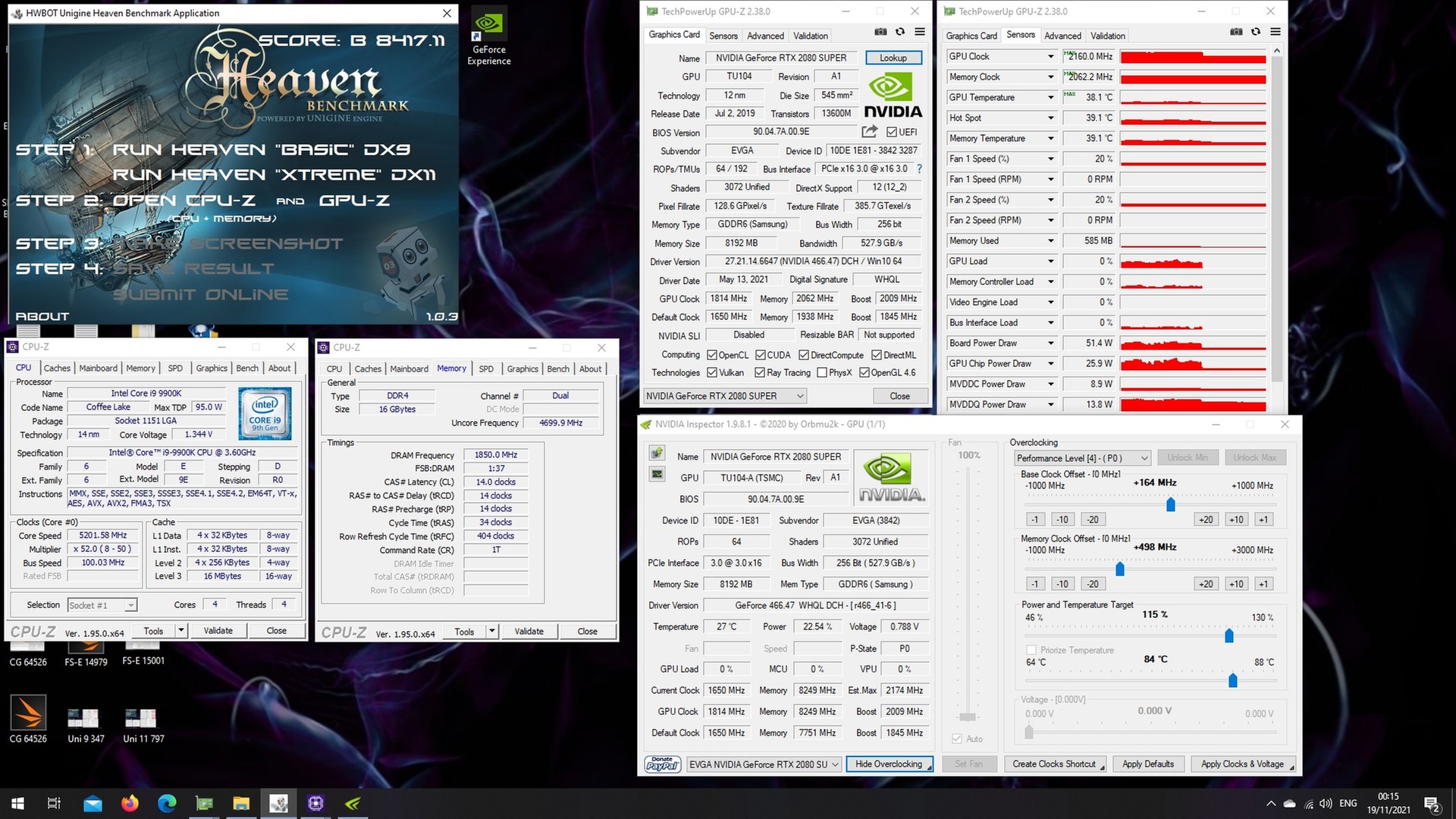
Task: Switch to Heaven Benchmark via its taskbar icon
Action: [x=278, y=803]
